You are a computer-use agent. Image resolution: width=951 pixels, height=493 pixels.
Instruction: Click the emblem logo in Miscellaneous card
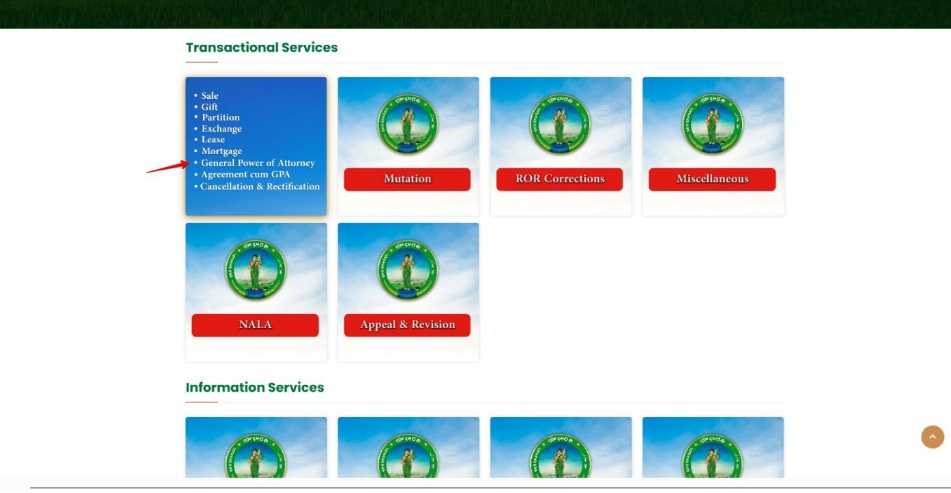[712, 124]
